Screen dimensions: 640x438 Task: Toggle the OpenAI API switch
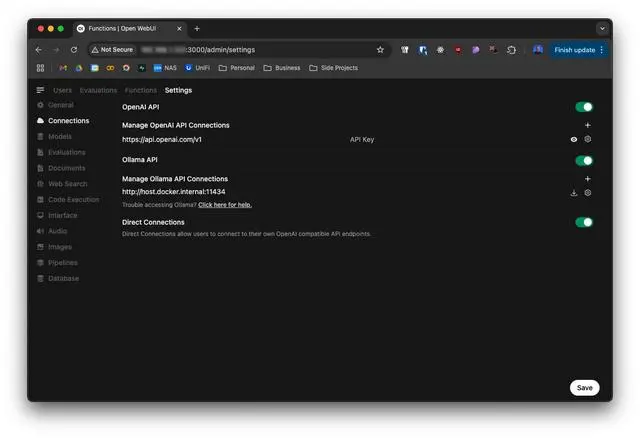(584, 107)
